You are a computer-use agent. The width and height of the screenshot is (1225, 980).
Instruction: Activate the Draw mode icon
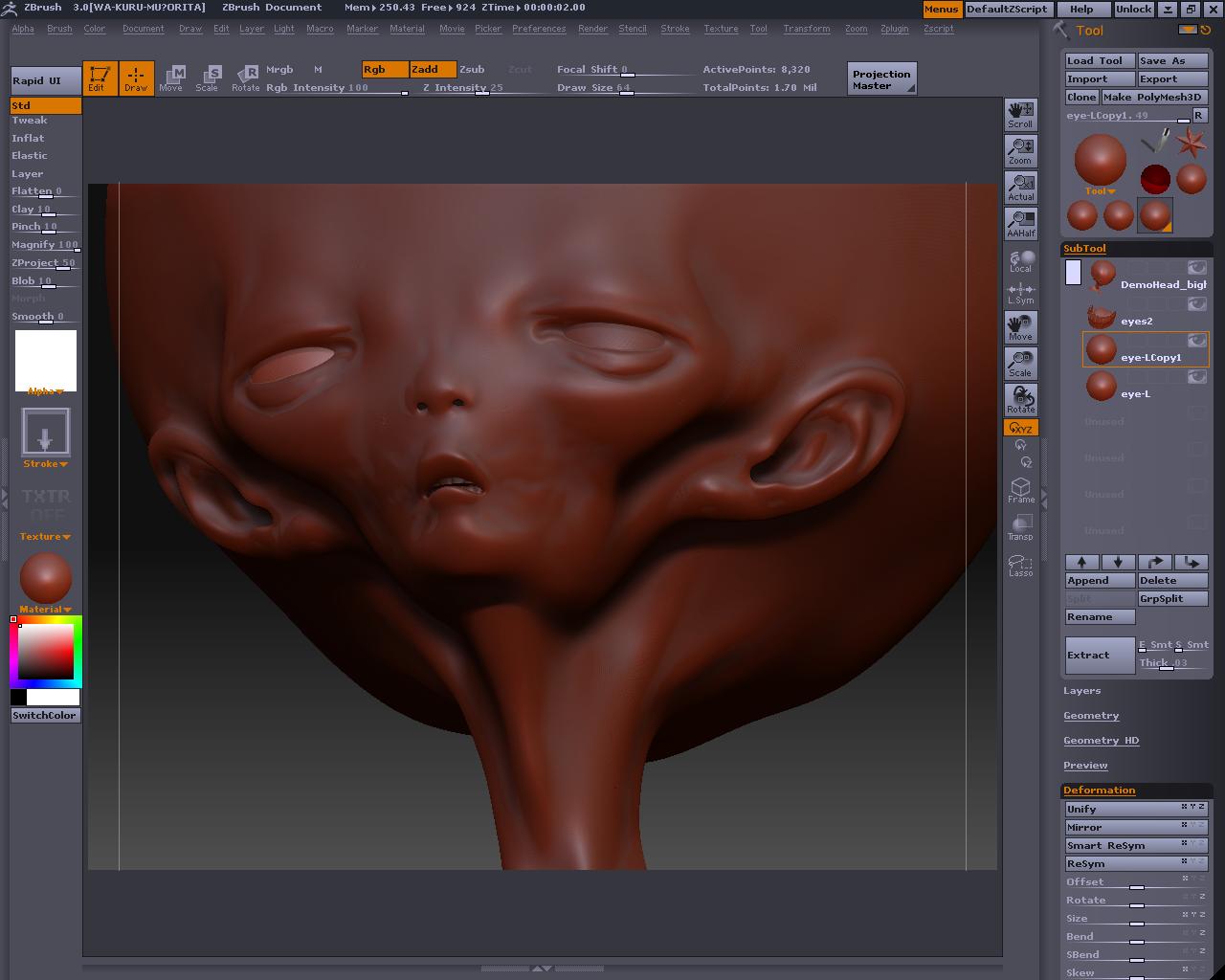(136, 78)
